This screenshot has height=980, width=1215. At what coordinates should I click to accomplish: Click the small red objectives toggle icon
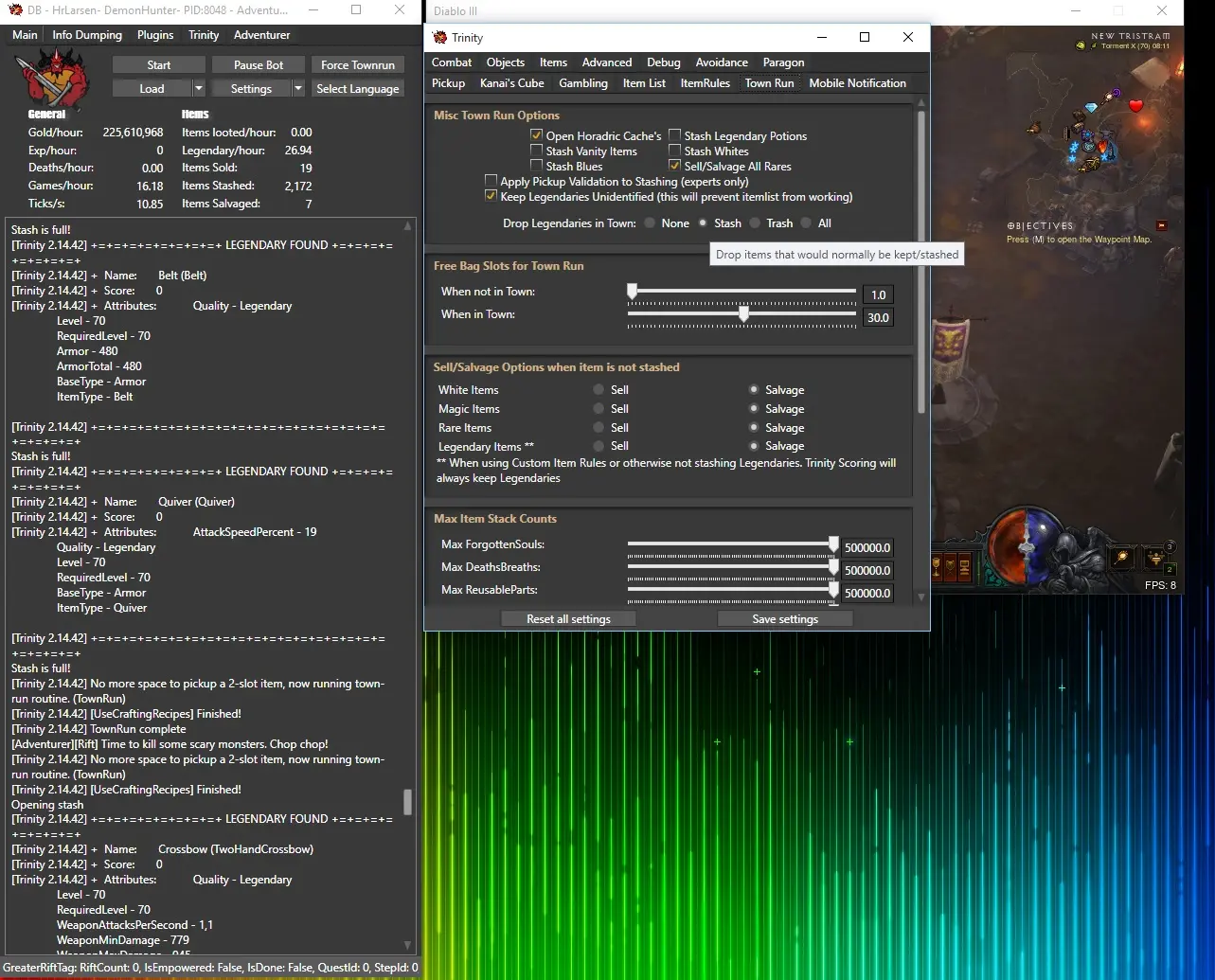click(1161, 225)
